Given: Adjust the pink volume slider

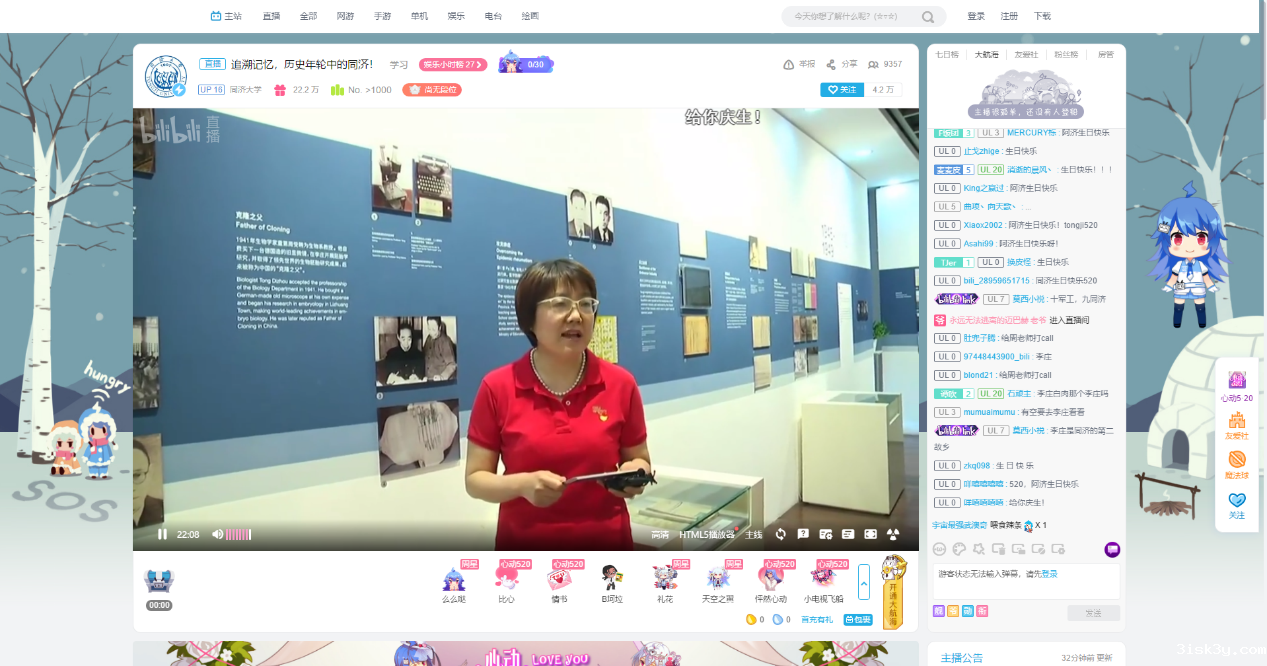Looking at the screenshot, I should pyautogui.click(x=238, y=535).
